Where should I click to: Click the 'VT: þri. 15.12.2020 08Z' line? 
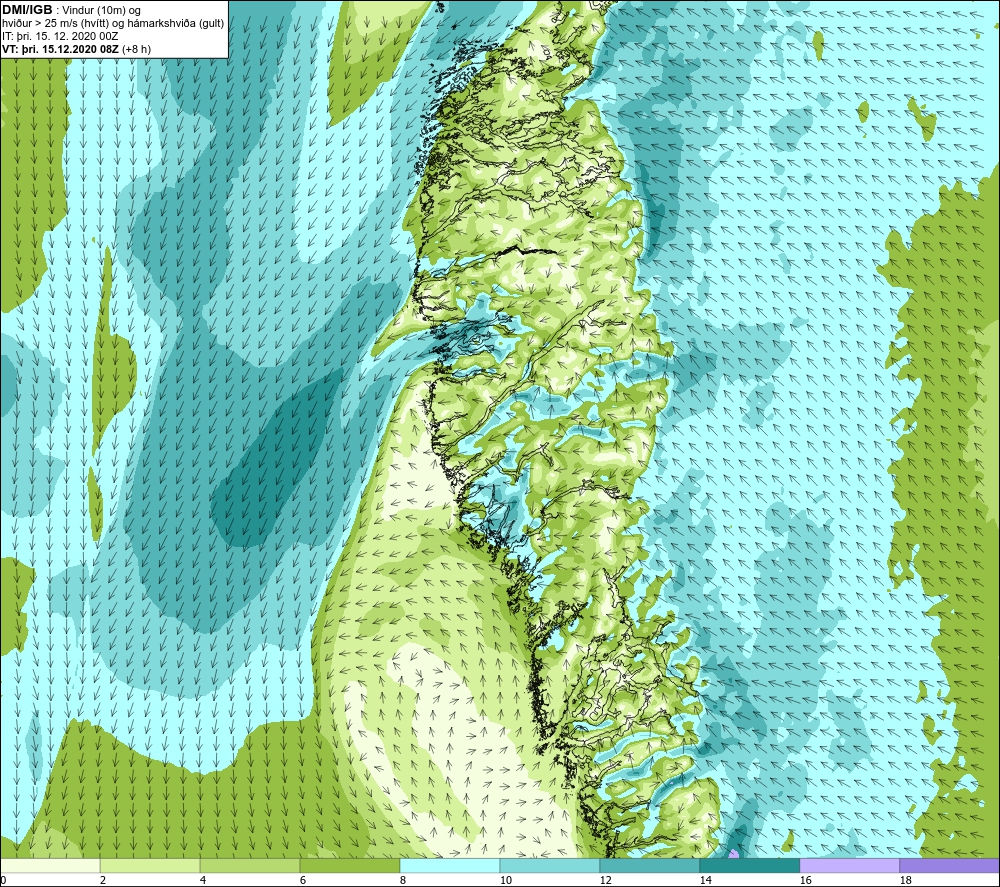(x=77, y=48)
